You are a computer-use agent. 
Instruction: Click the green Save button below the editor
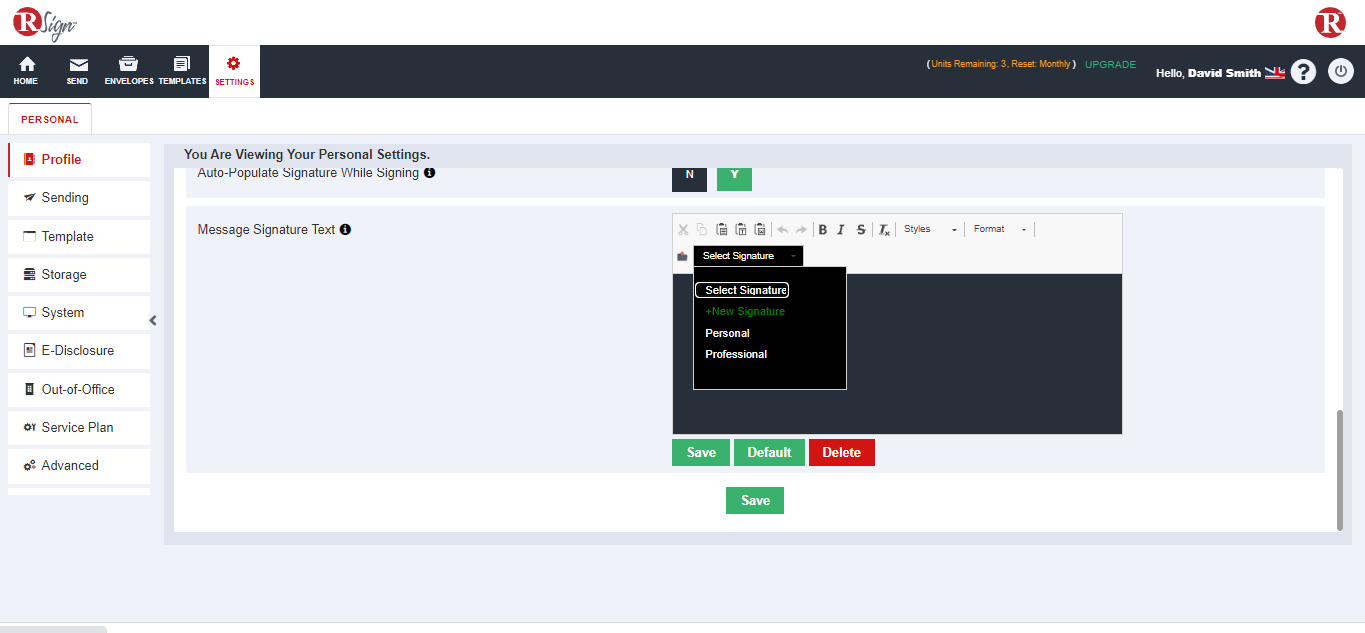coord(700,452)
